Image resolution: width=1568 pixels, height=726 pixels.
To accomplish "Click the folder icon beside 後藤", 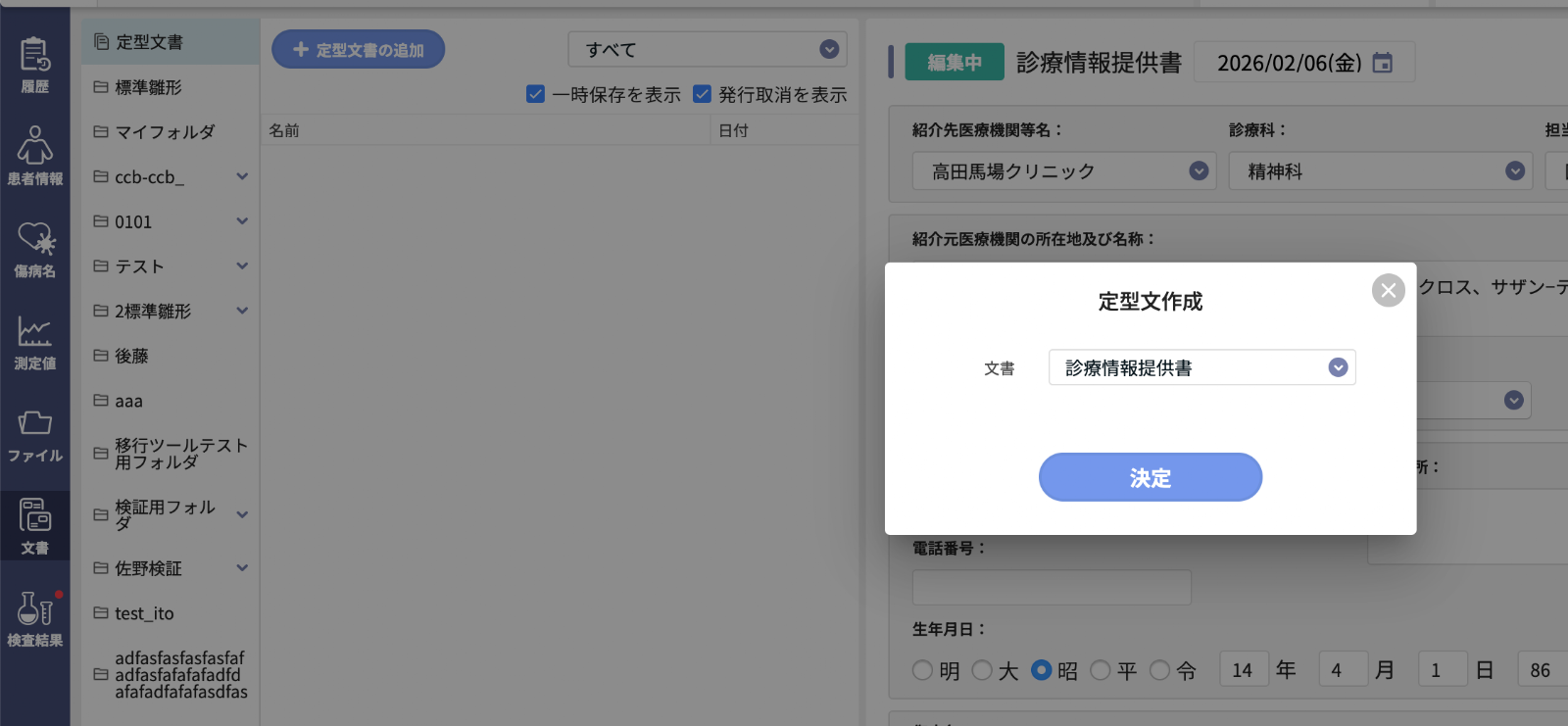I will coord(100,355).
